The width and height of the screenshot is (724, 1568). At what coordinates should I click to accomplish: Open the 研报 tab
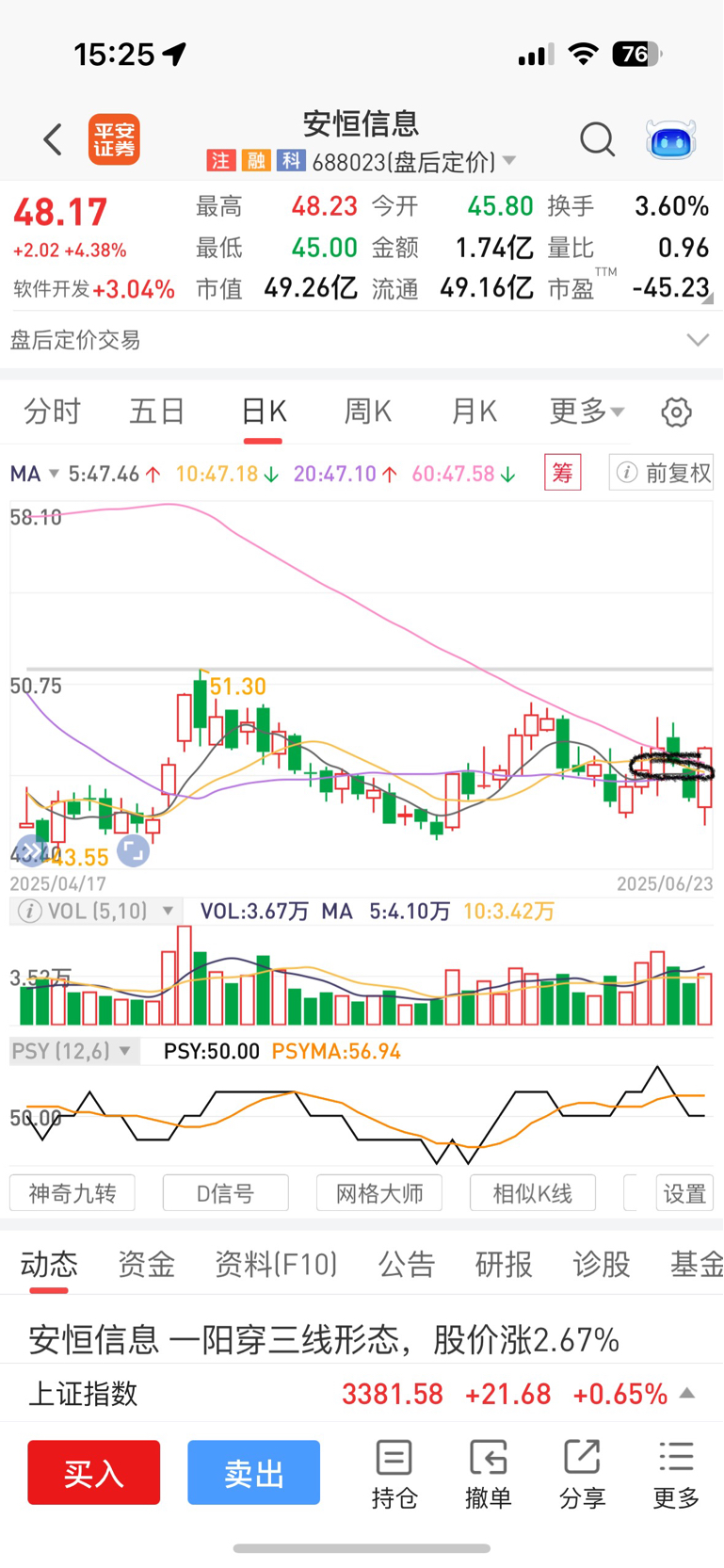[504, 1264]
